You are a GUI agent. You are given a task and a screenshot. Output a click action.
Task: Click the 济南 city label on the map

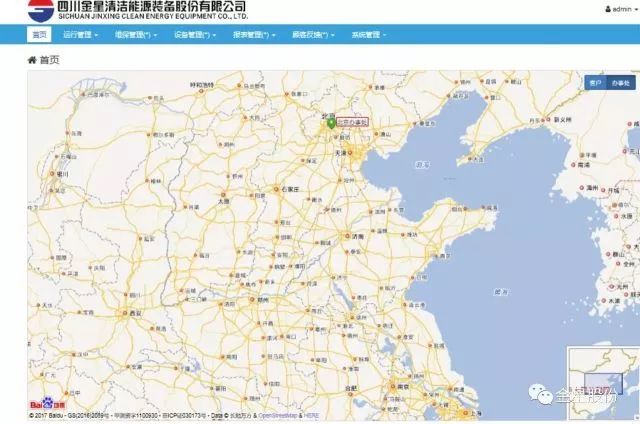358,236
